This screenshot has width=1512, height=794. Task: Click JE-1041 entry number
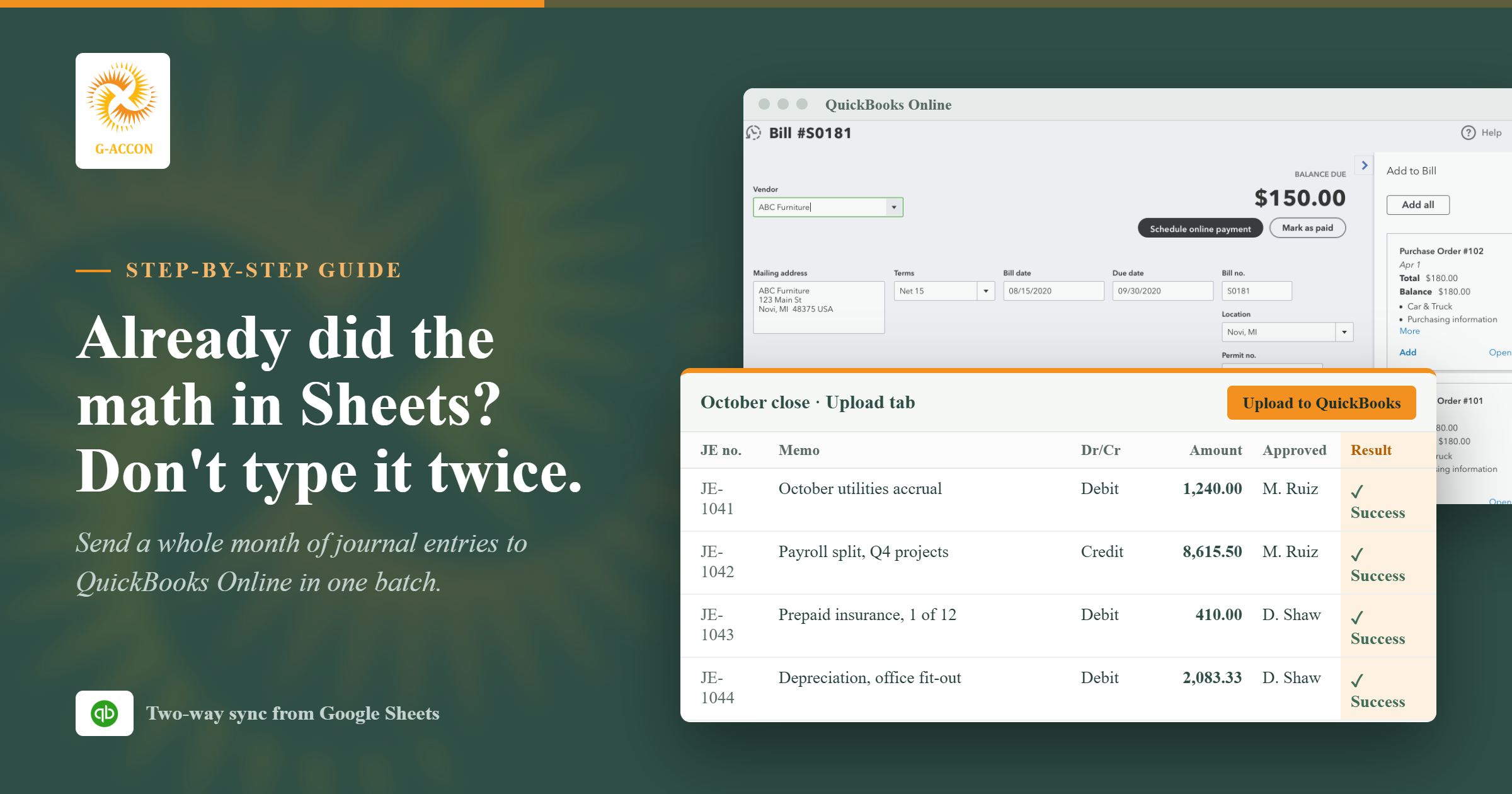coord(718,498)
